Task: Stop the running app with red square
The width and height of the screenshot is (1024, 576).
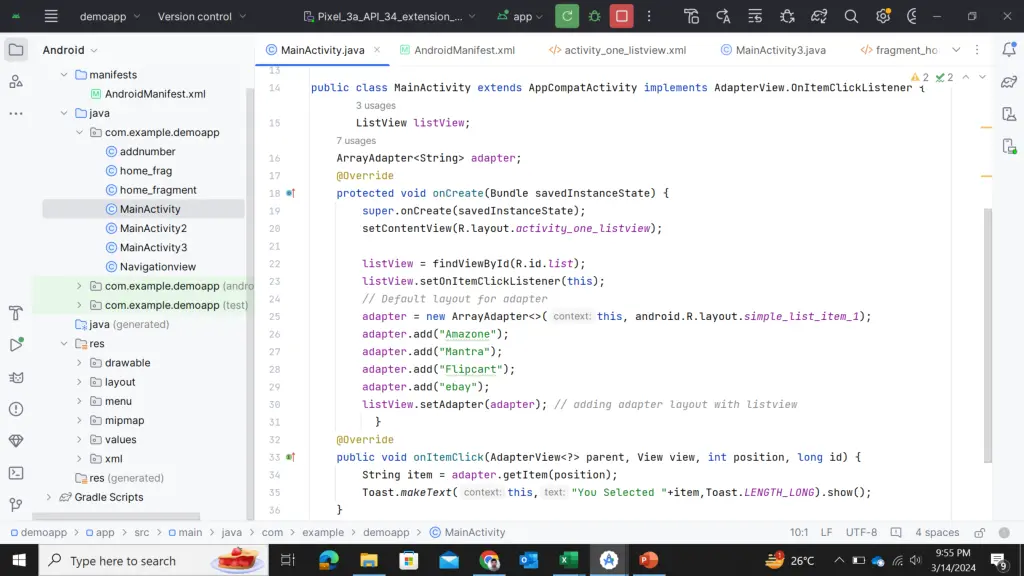Action: [622, 16]
